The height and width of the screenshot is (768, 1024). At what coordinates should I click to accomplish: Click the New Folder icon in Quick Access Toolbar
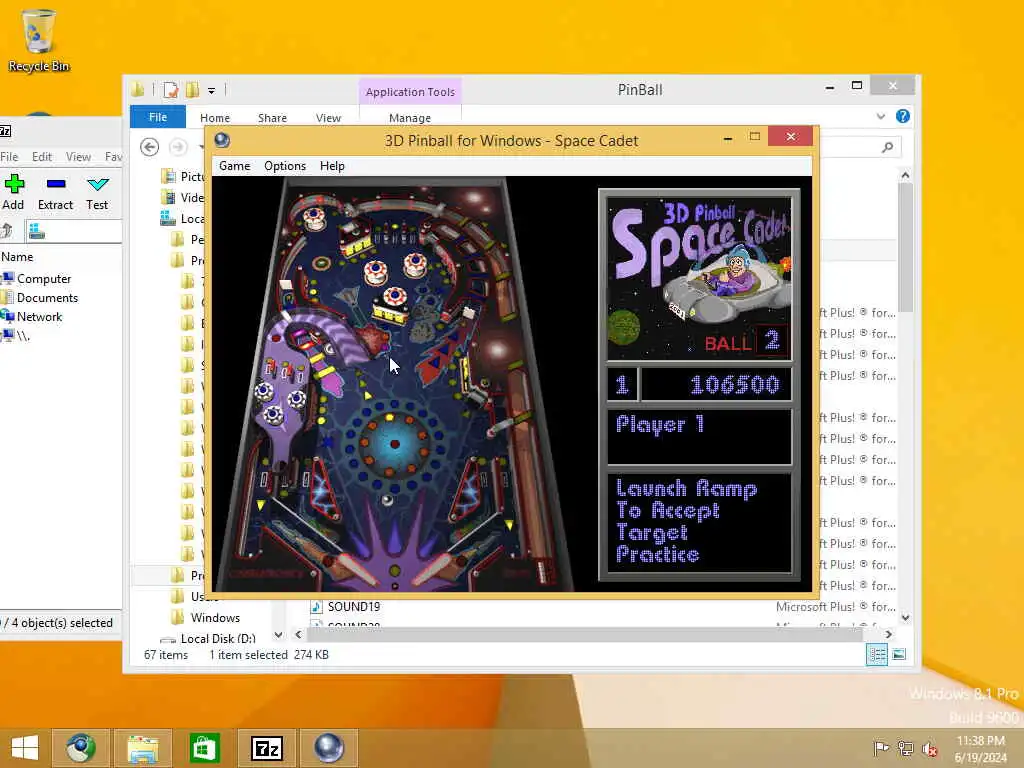click(x=193, y=89)
